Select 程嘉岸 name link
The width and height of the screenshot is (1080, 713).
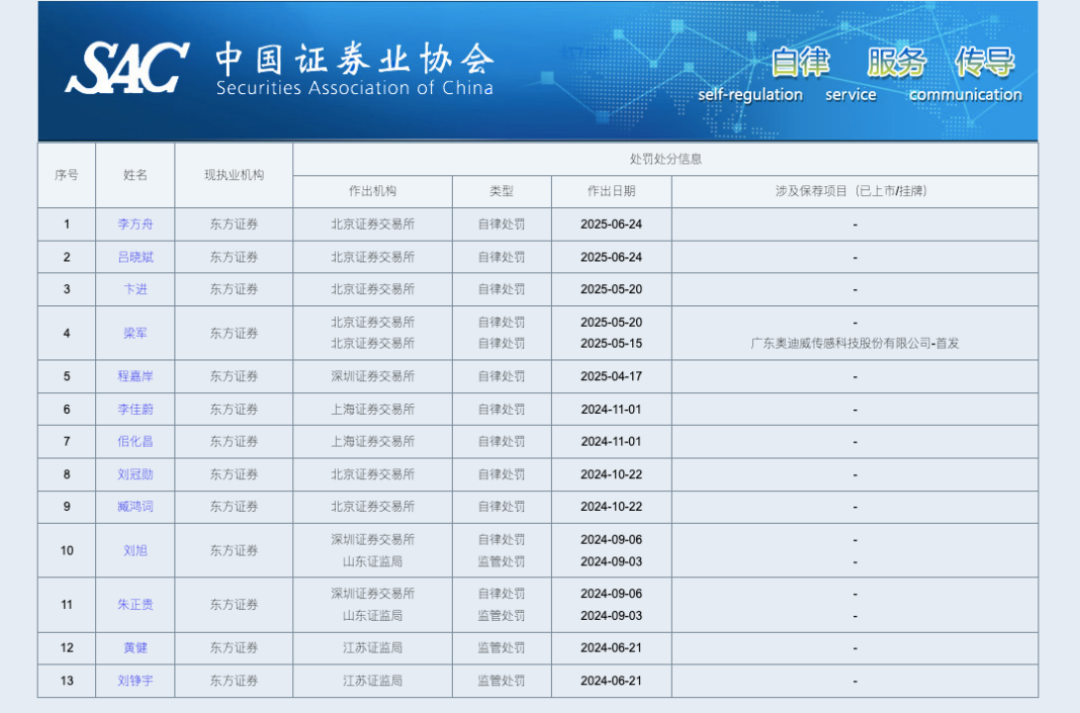tap(135, 377)
